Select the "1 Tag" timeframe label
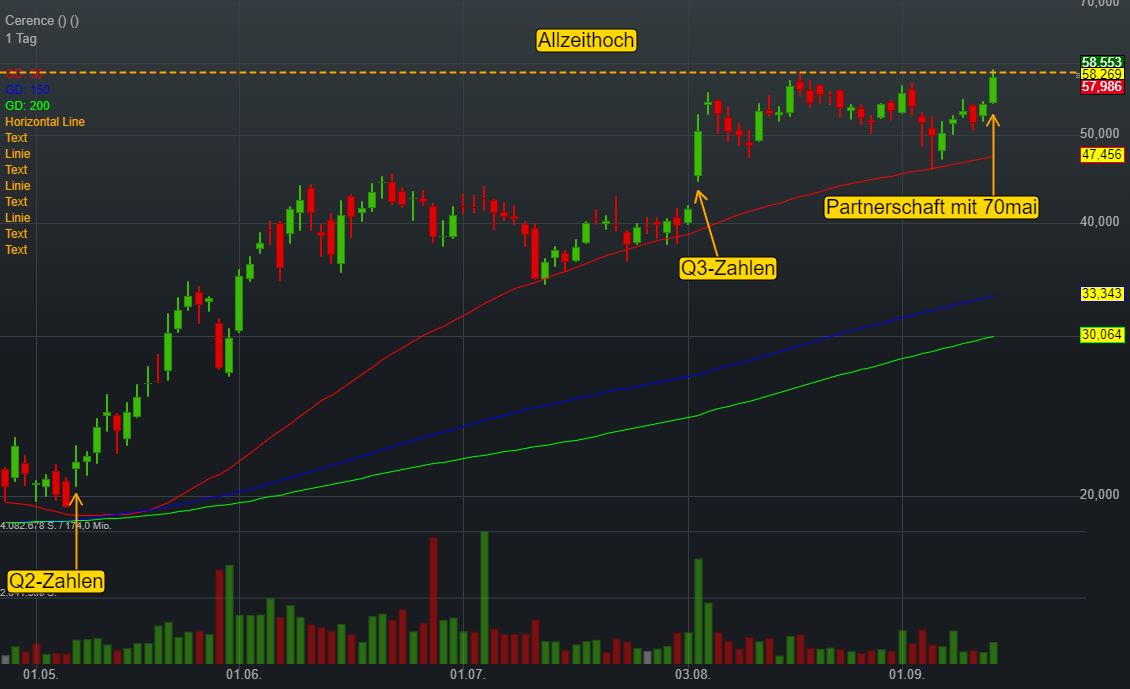 (x=21, y=39)
